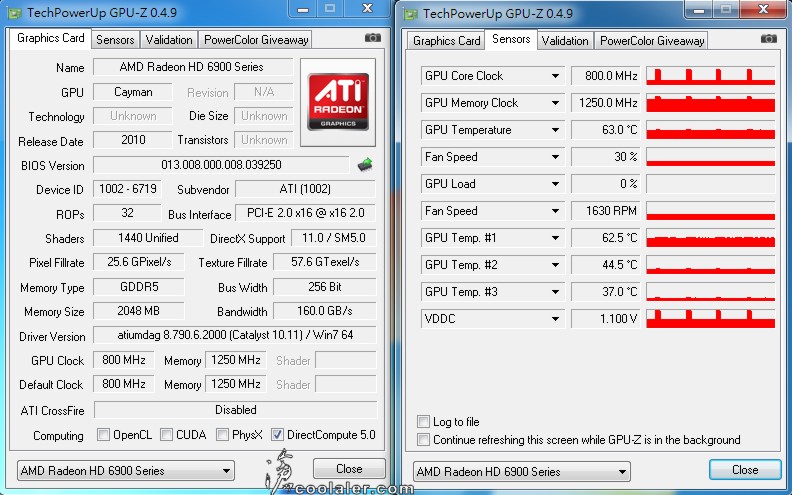Image resolution: width=792 pixels, height=495 pixels.
Task: Open GPU Temperature sensor dropdown
Action: [x=555, y=130]
